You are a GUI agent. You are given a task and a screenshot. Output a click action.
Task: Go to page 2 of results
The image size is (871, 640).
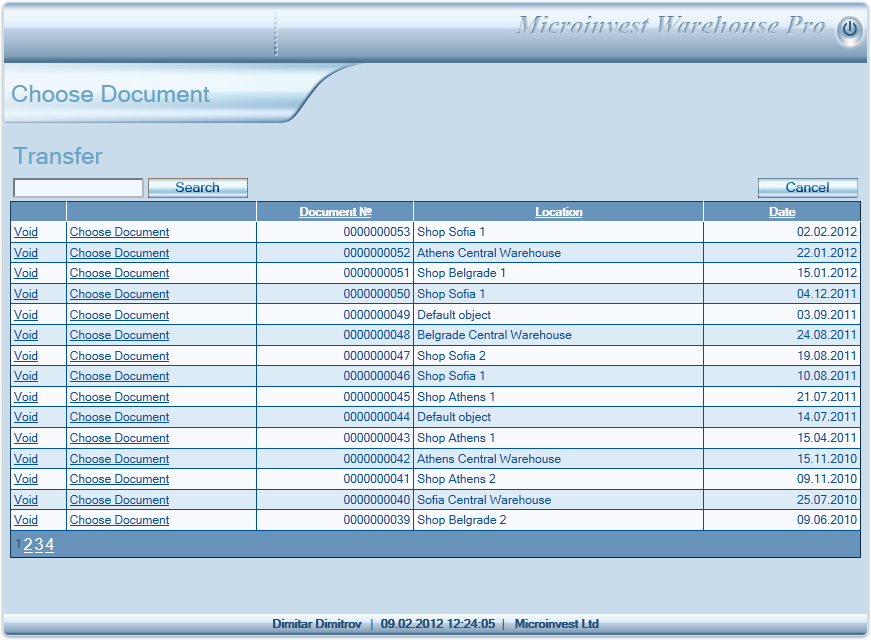click(28, 545)
